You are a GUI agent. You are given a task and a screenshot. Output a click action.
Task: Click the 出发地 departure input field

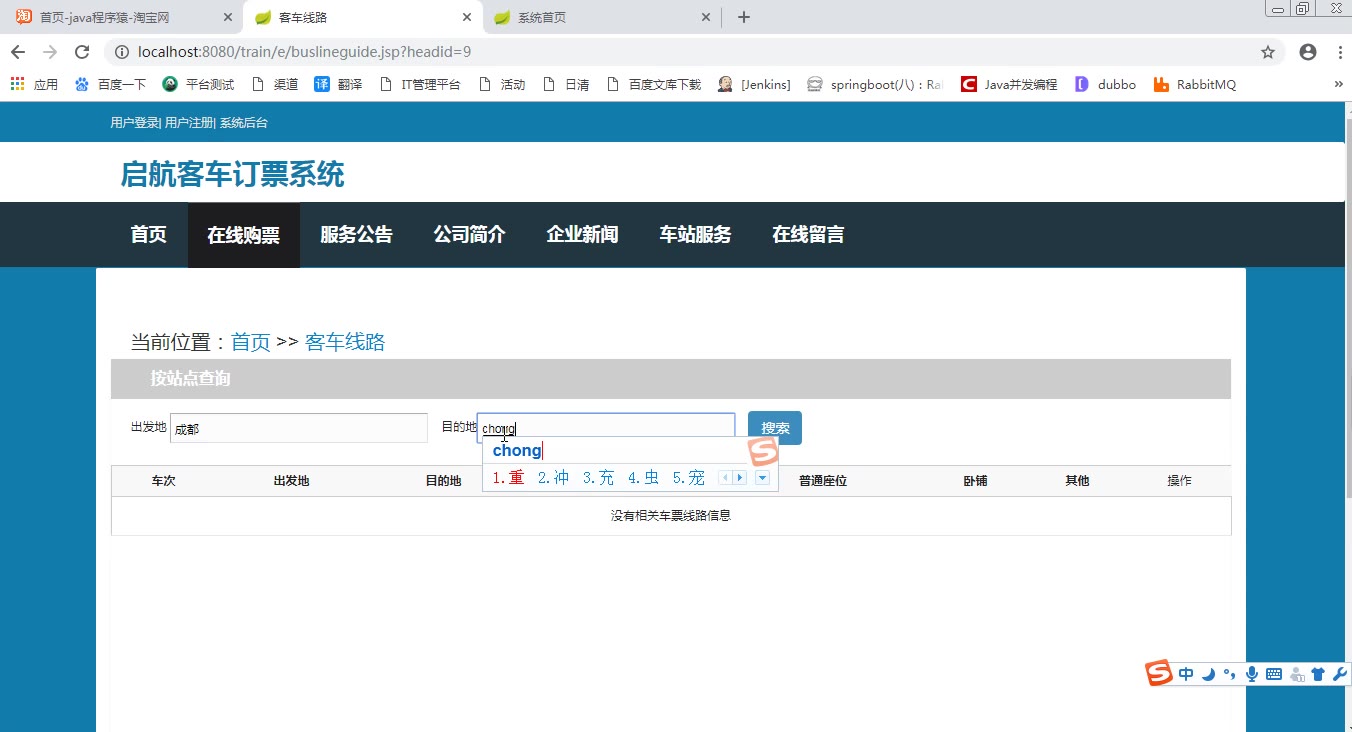click(299, 428)
